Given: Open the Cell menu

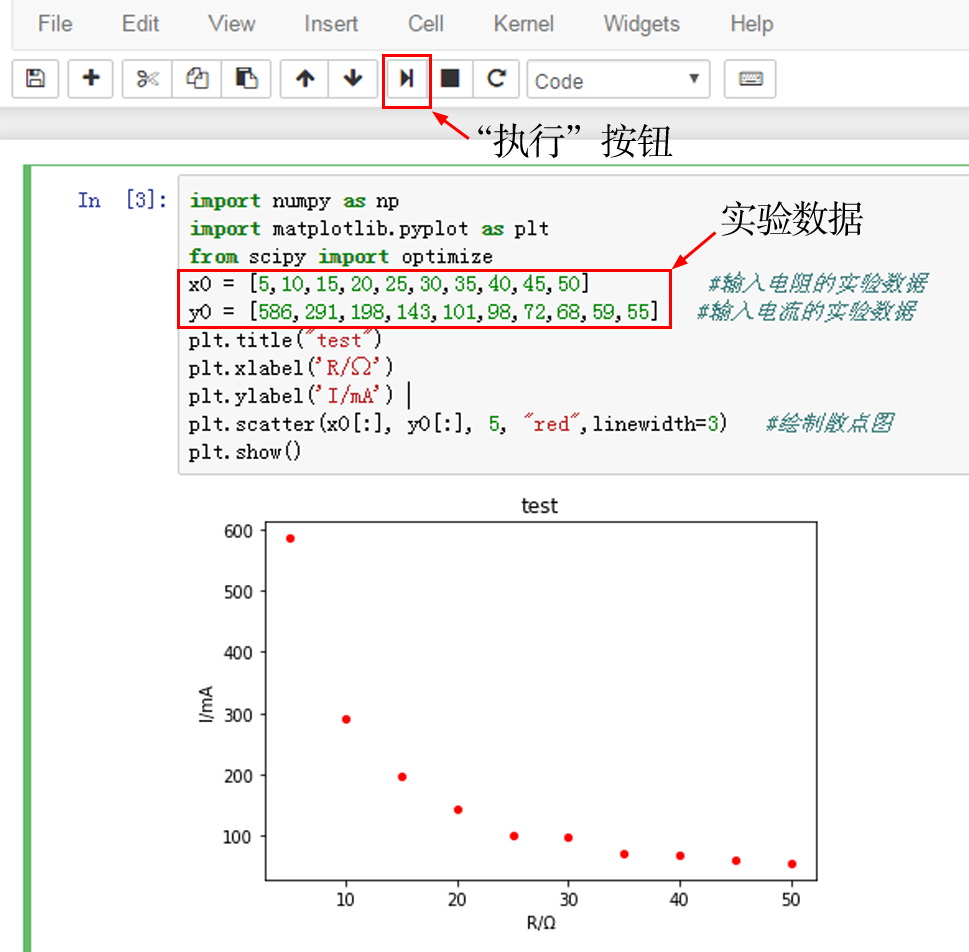Looking at the screenshot, I should (x=426, y=24).
